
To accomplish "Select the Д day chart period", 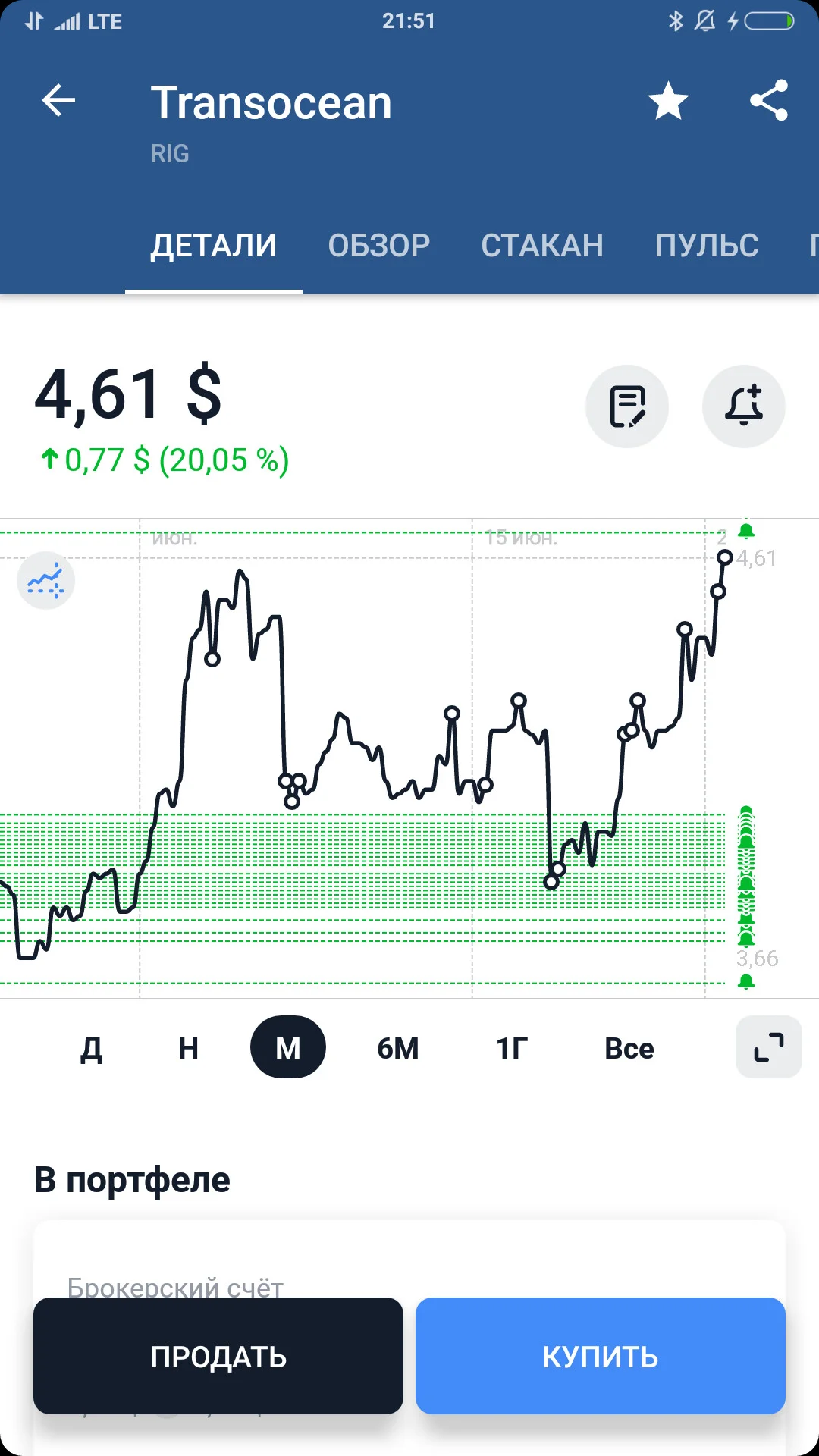I will (91, 1048).
